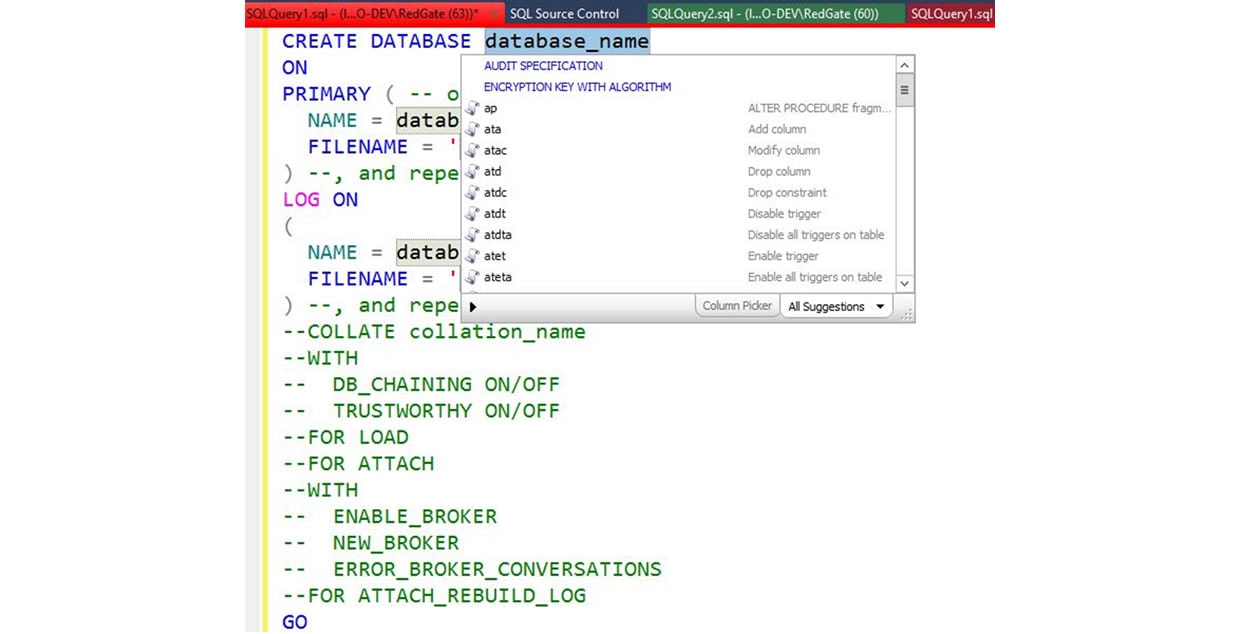Click the 'Modify column' description
Screen dimensions: 1240x634
click(784, 150)
